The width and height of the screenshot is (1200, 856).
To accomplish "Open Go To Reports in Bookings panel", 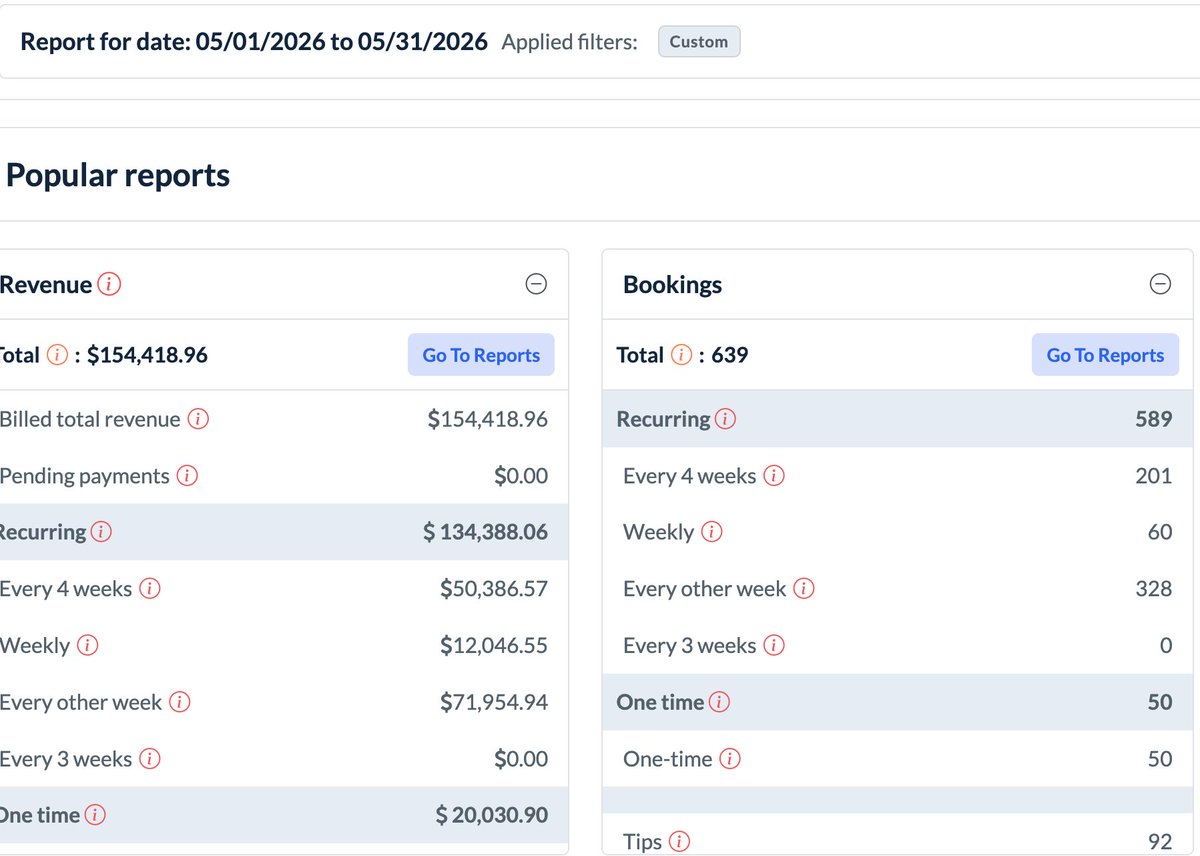I will [1105, 355].
